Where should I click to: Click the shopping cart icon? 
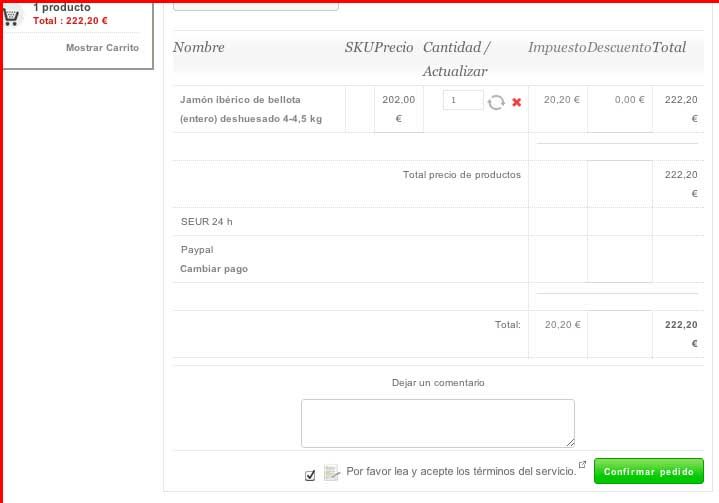pyautogui.click(x=11, y=17)
